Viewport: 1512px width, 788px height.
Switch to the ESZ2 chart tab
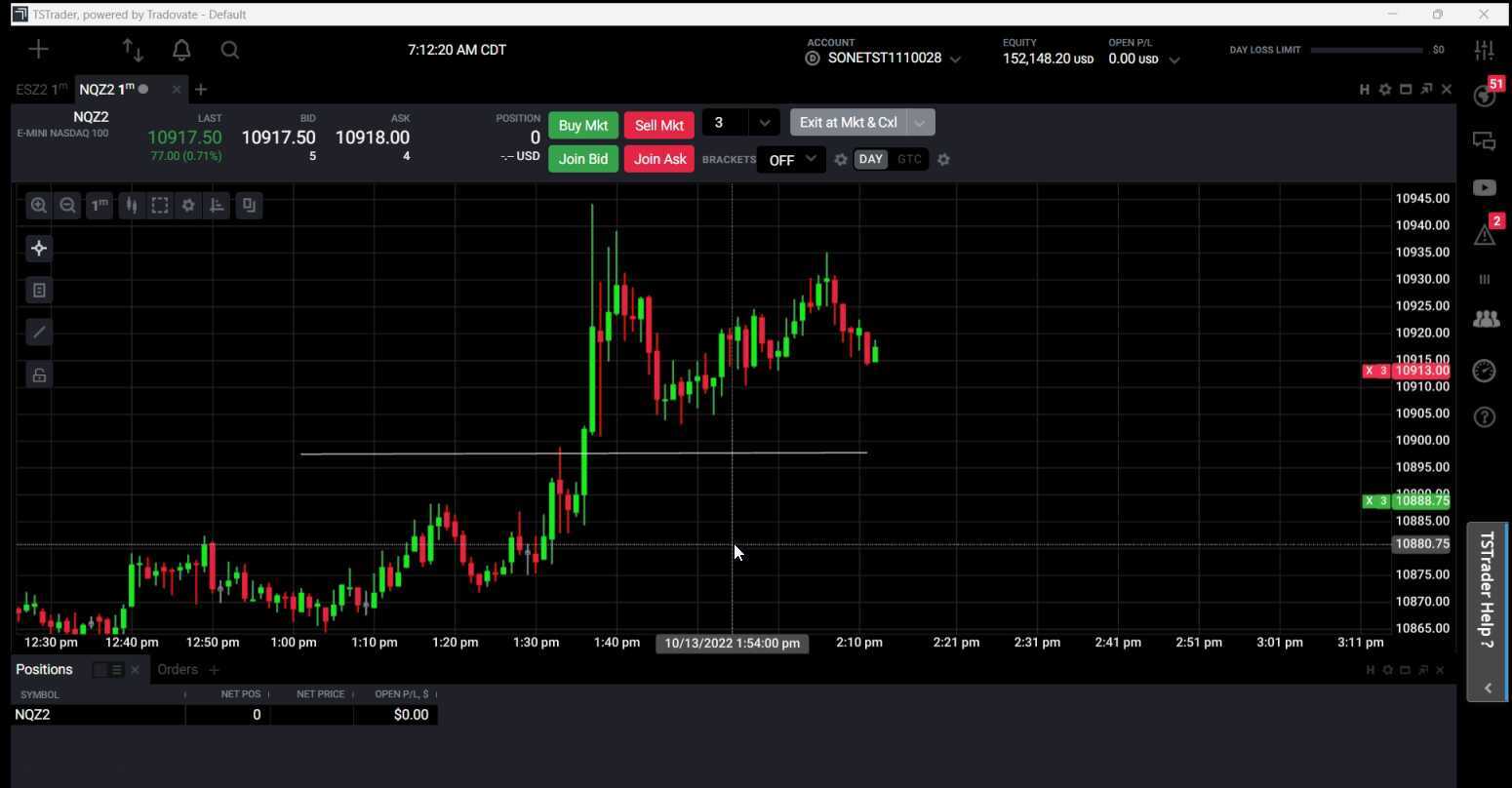point(41,89)
